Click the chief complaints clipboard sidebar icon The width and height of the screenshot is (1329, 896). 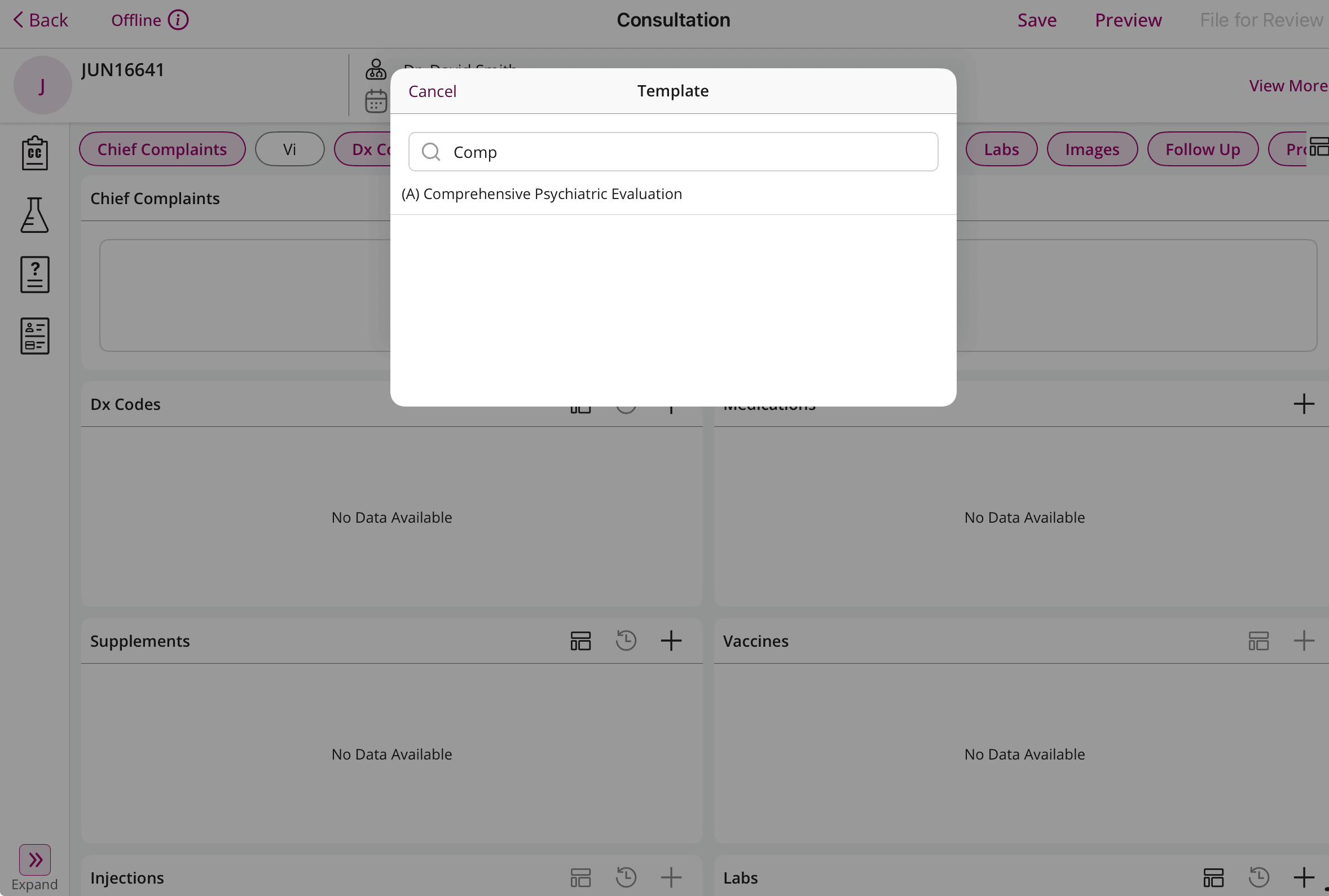pos(35,153)
